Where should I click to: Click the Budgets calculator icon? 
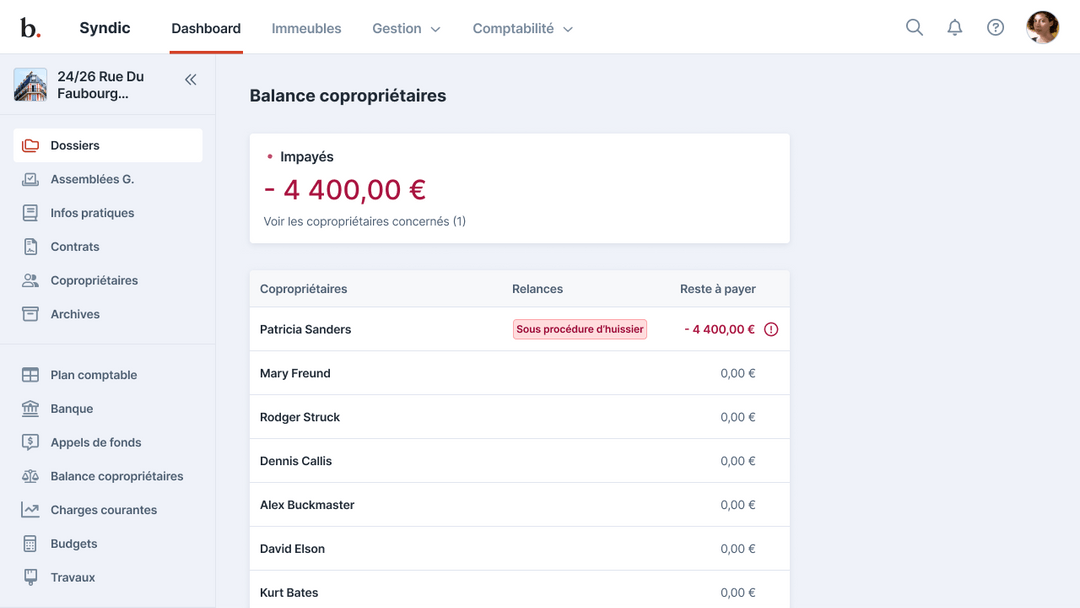(x=31, y=544)
